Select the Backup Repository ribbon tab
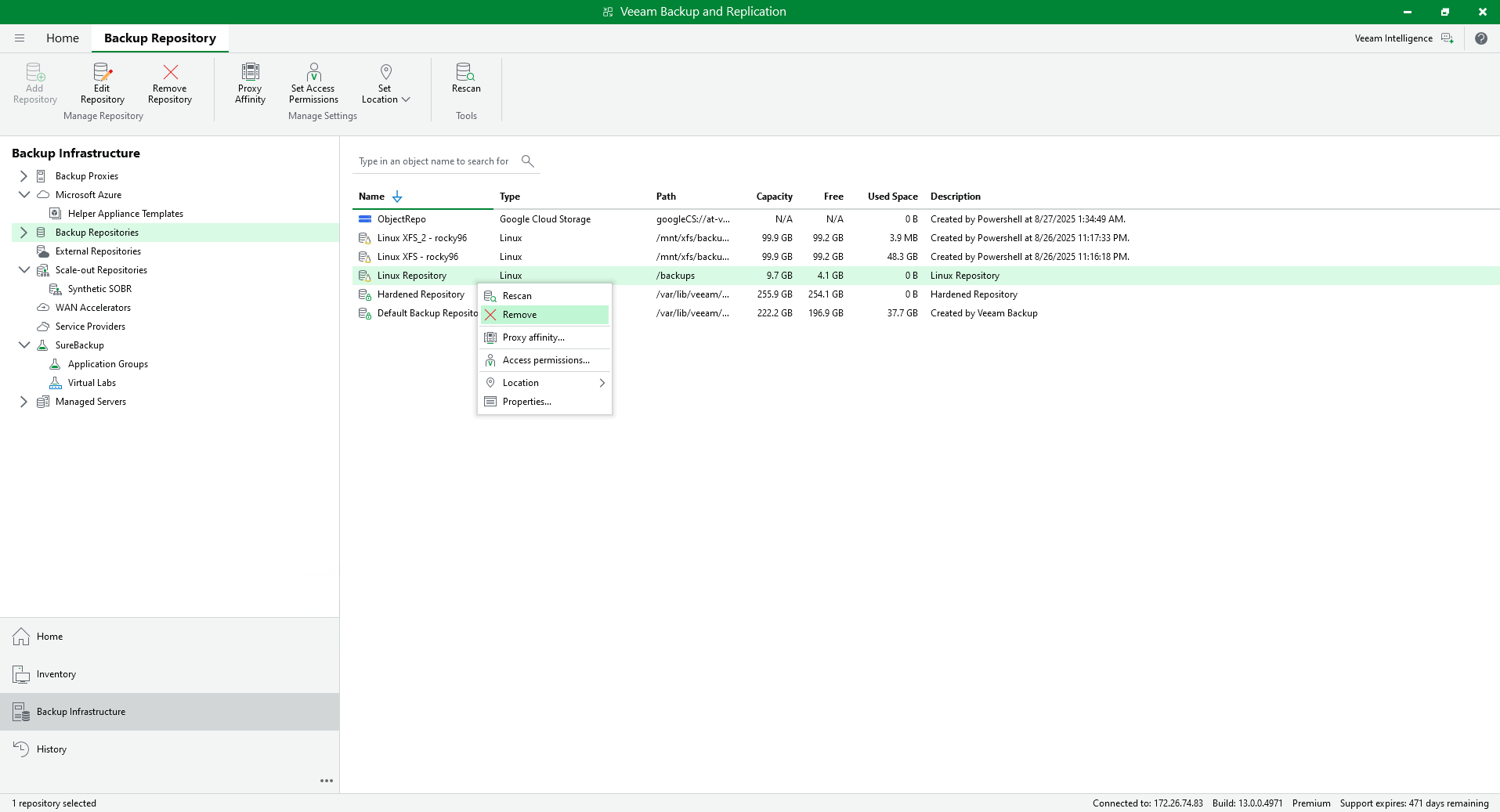The width and height of the screenshot is (1500, 812). (x=160, y=38)
